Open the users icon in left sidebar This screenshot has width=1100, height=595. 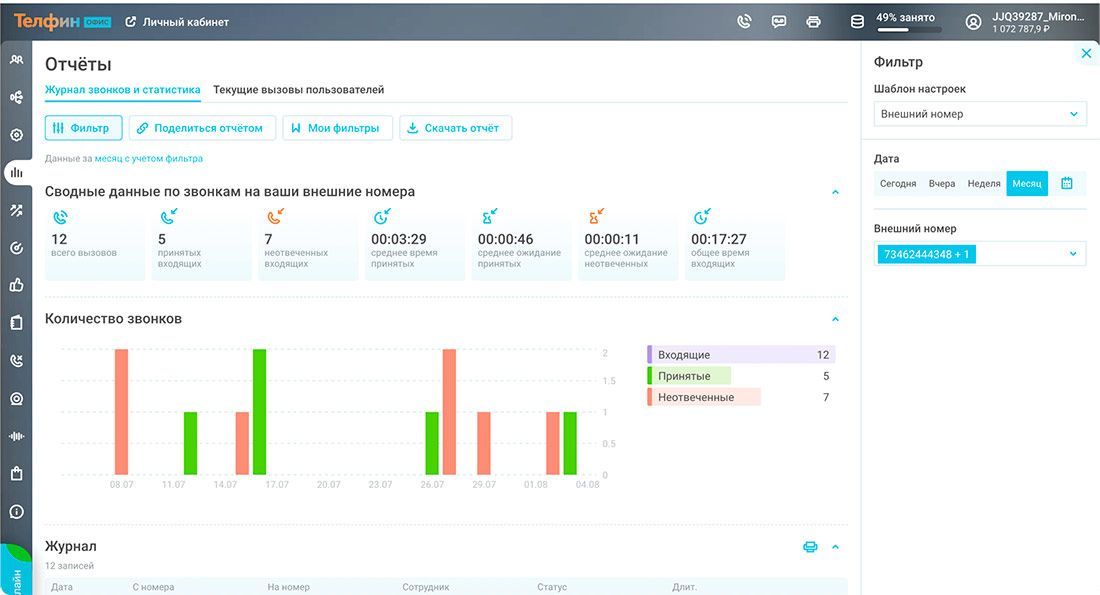pyautogui.click(x=16, y=59)
